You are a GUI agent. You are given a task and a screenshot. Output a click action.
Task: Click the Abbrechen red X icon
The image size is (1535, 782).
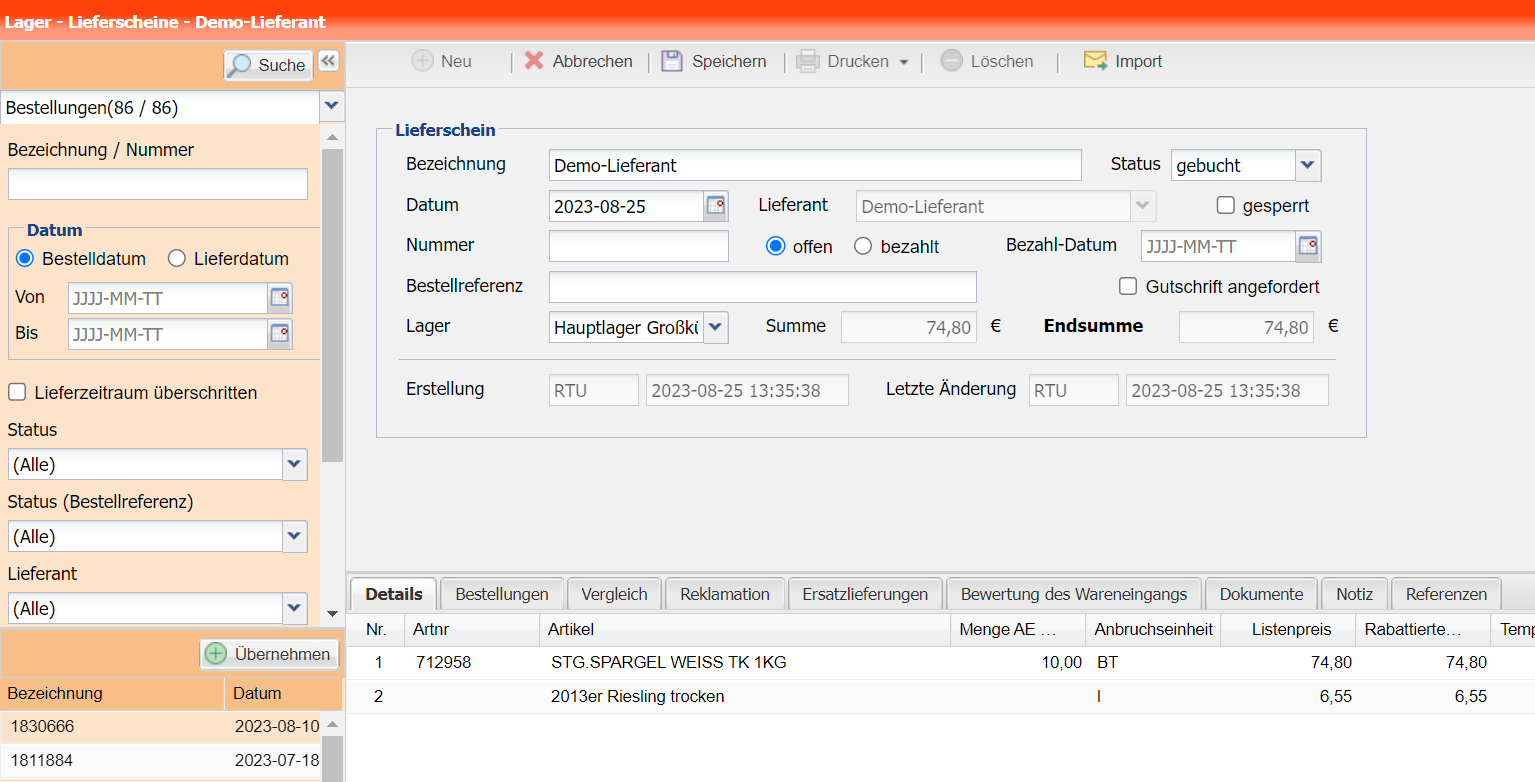click(534, 61)
